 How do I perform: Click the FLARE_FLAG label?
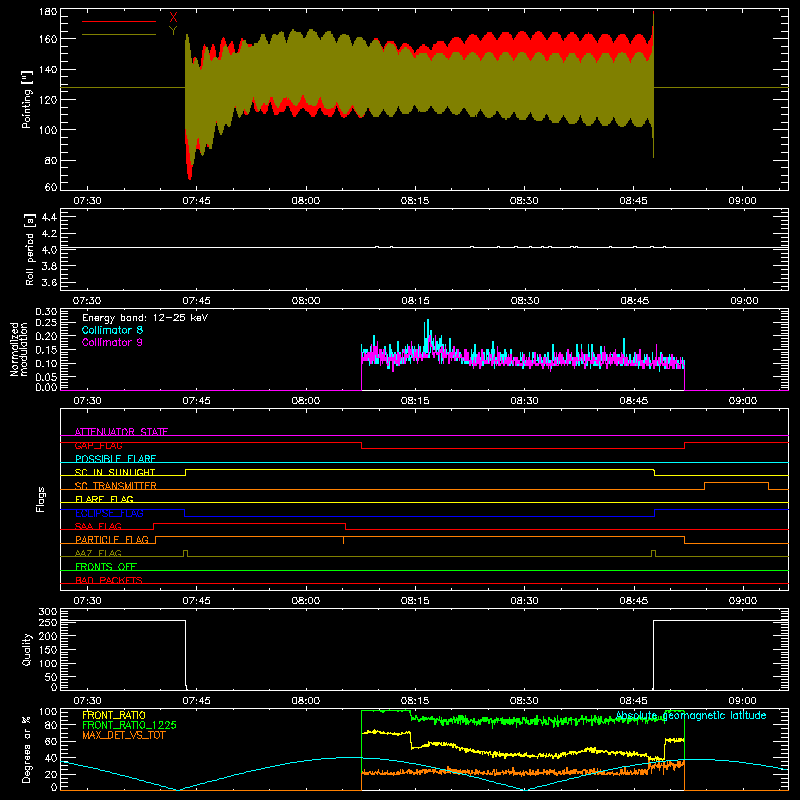pyautogui.click(x=104, y=499)
